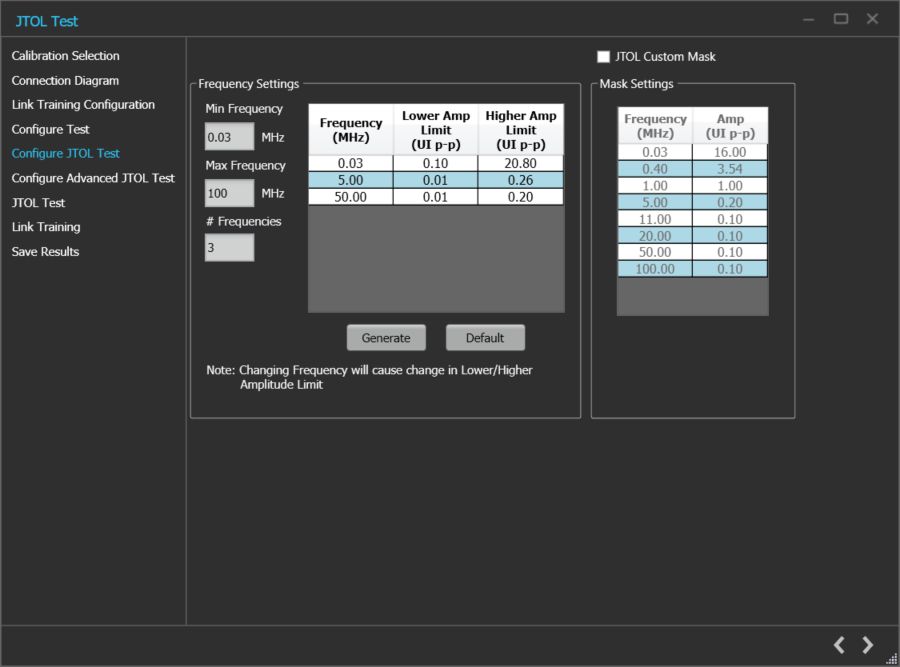Image resolution: width=900 pixels, height=667 pixels.
Task: Click the resize grip at window corner
Action: click(892, 660)
